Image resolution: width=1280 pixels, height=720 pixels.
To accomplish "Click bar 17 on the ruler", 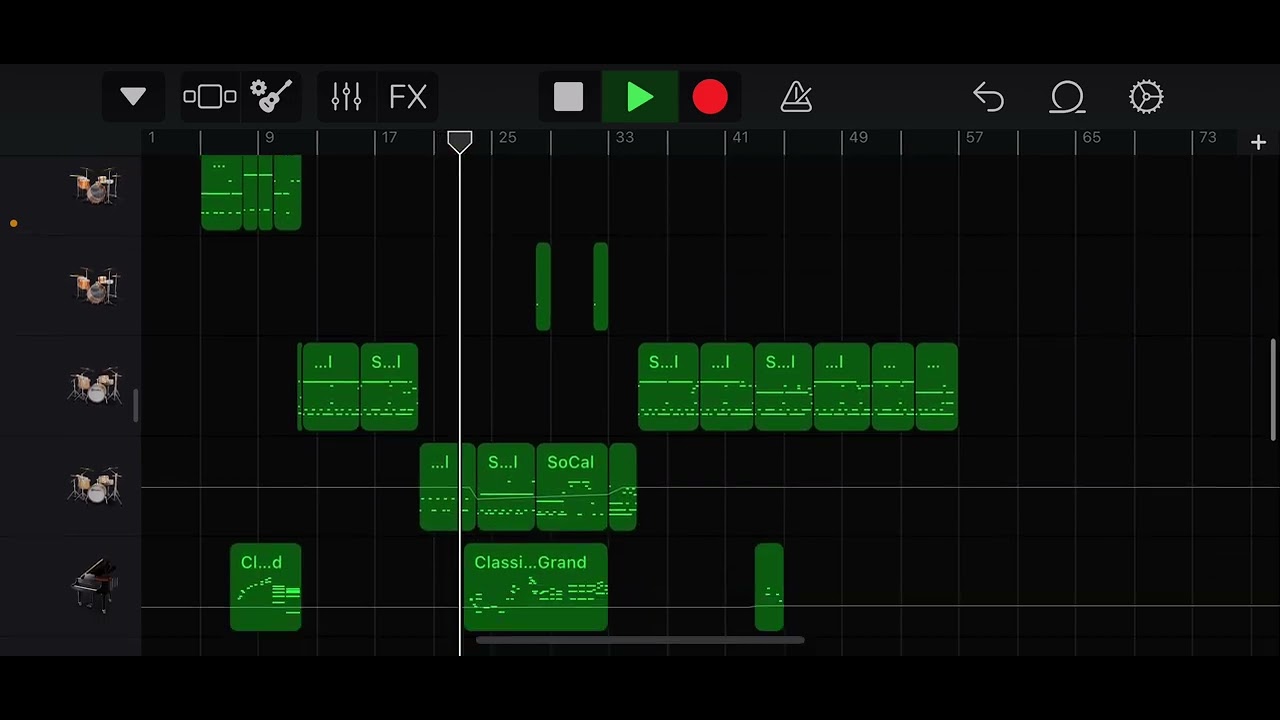I will click(x=389, y=138).
